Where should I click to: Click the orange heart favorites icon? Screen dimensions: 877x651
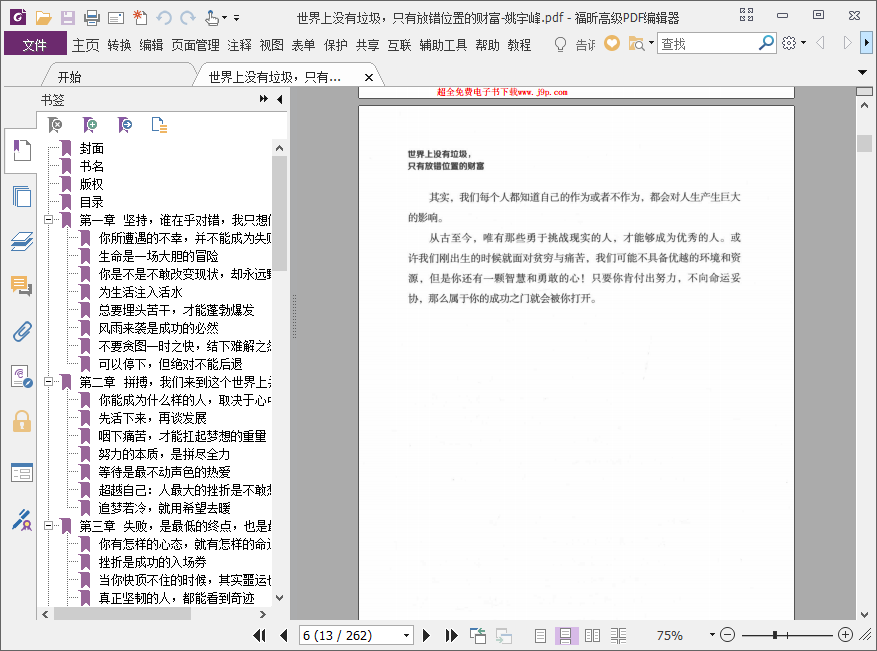coord(612,43)
